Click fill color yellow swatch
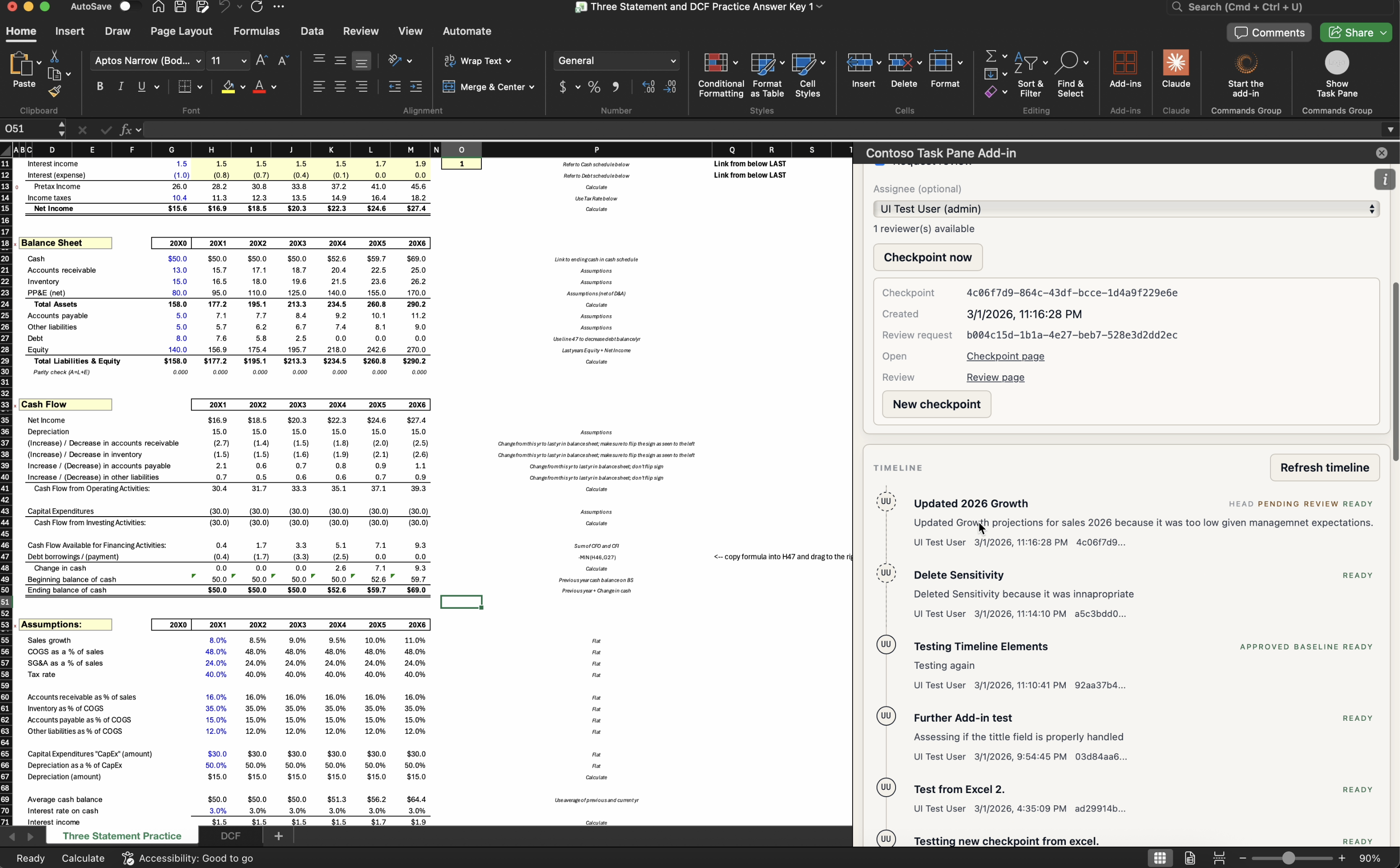Image resolution: width=1400 pixels, height=868 pixels. 228,87
